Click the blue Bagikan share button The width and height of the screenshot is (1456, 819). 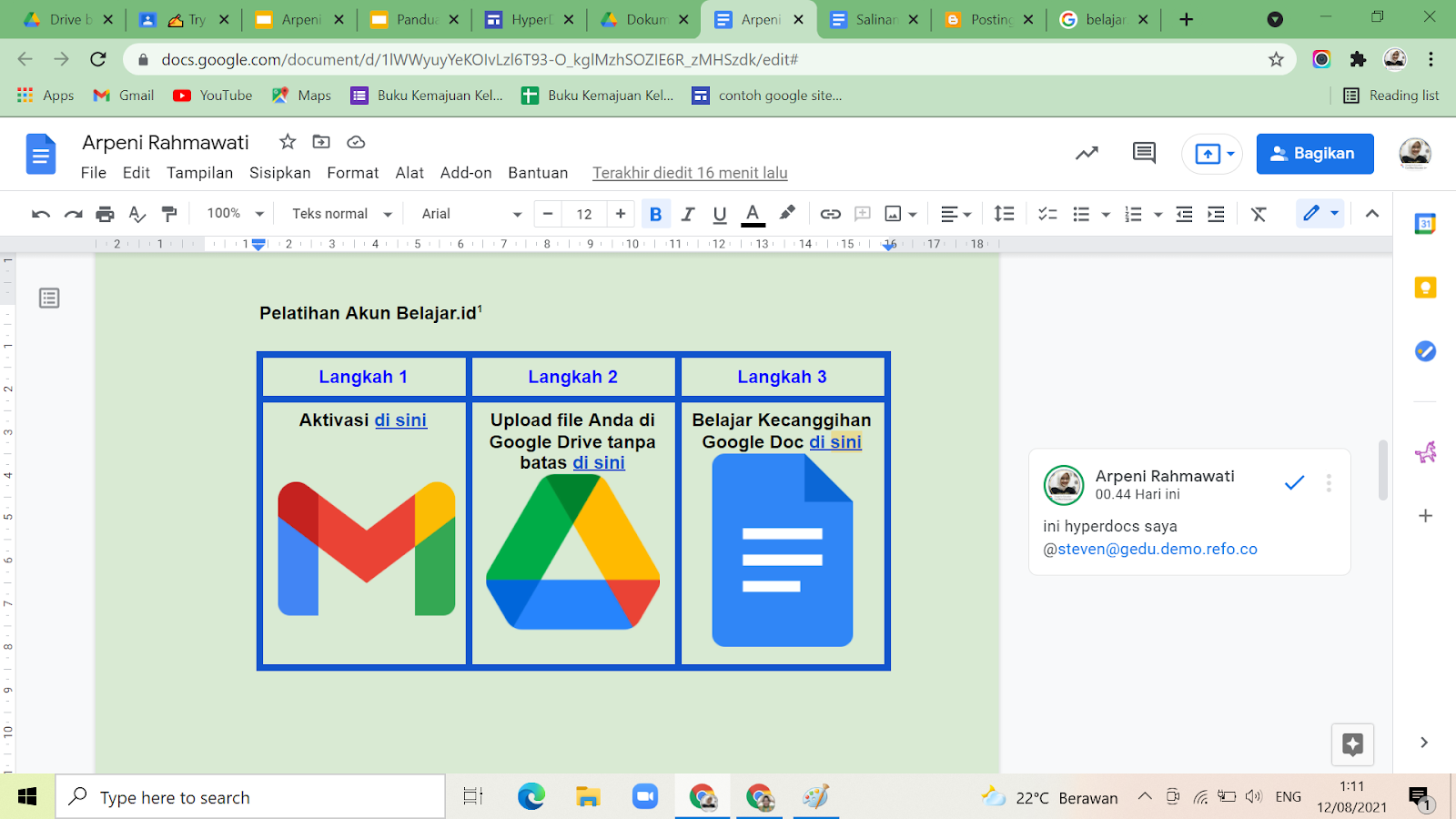(1315, 154)
